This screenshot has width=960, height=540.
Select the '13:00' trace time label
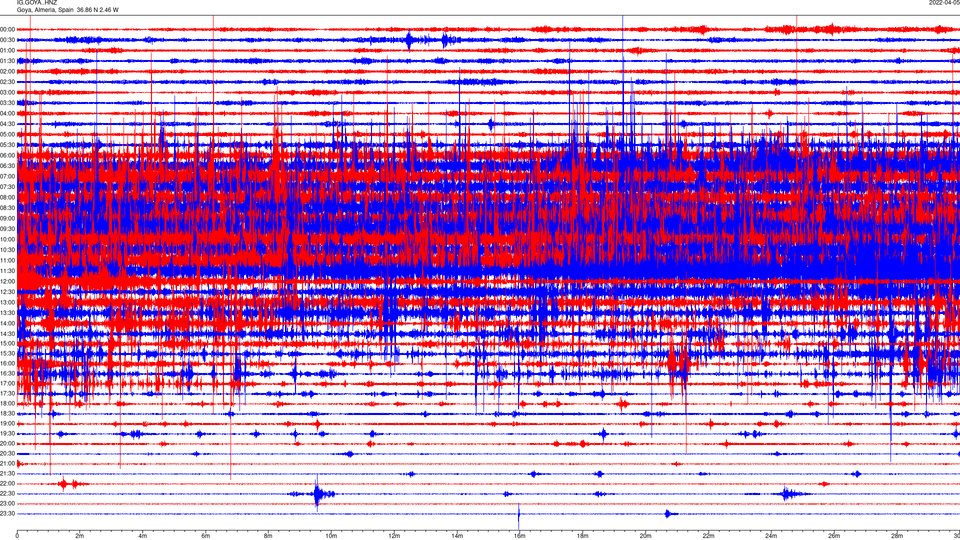click(7, 302)
